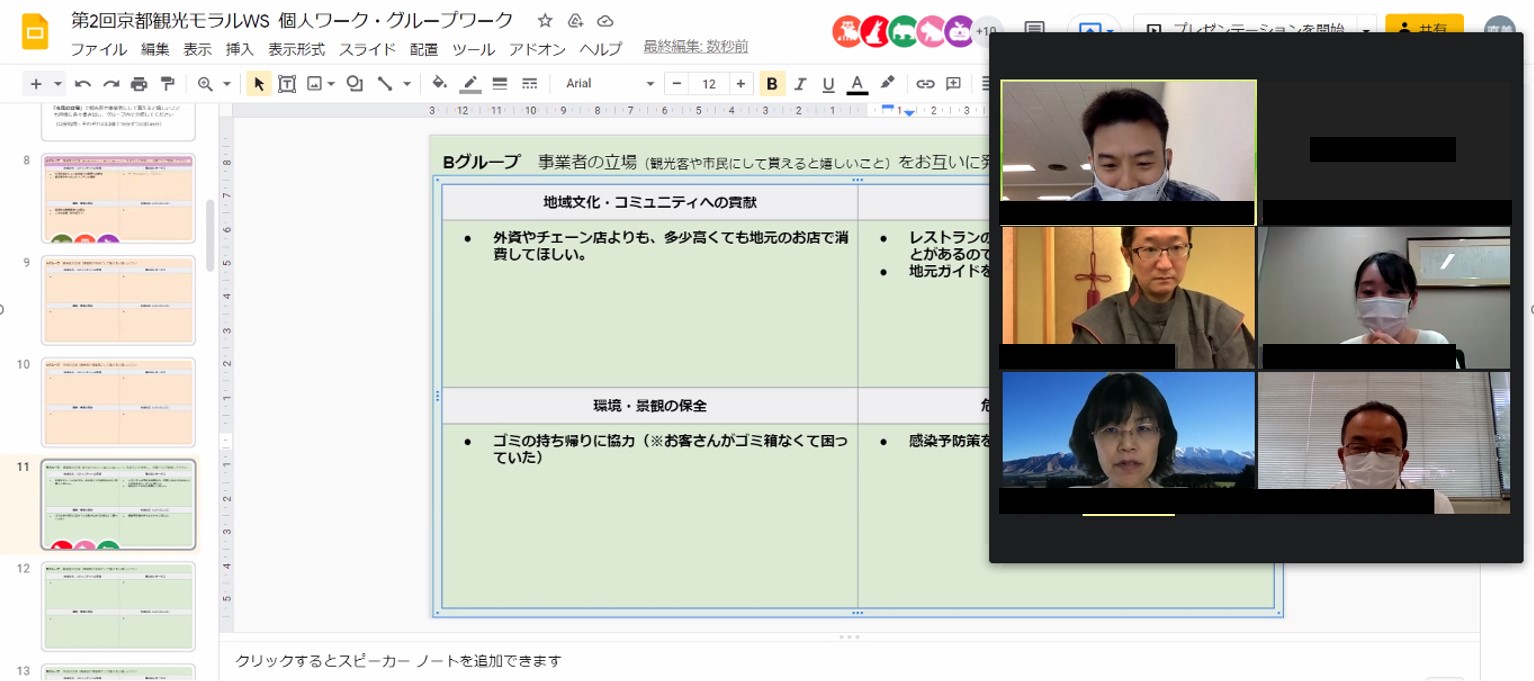
Task: Expand the zoom level dropdown arrow
Action: [227, 84]
